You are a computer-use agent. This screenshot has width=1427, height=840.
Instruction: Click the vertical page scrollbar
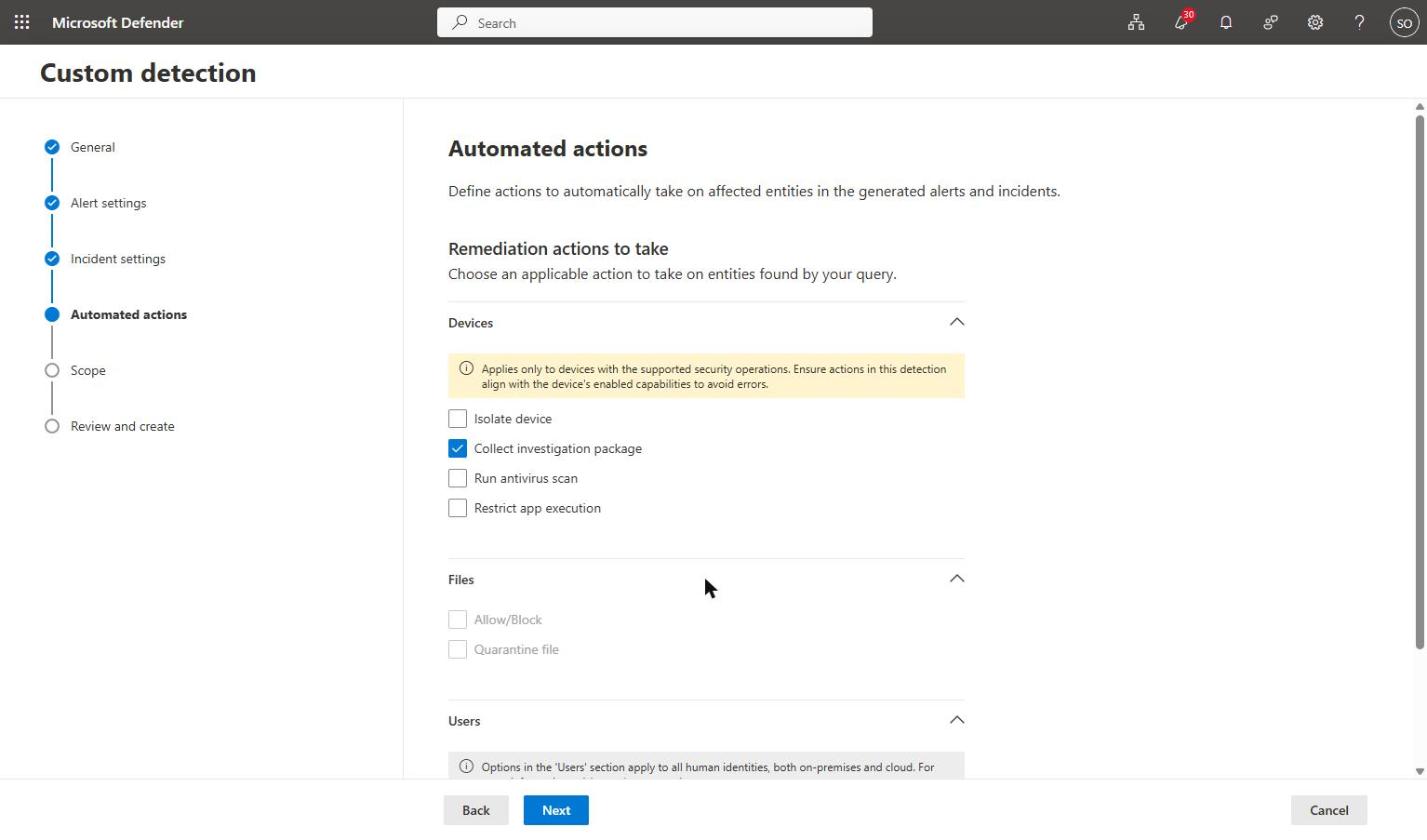[1420, 381]
